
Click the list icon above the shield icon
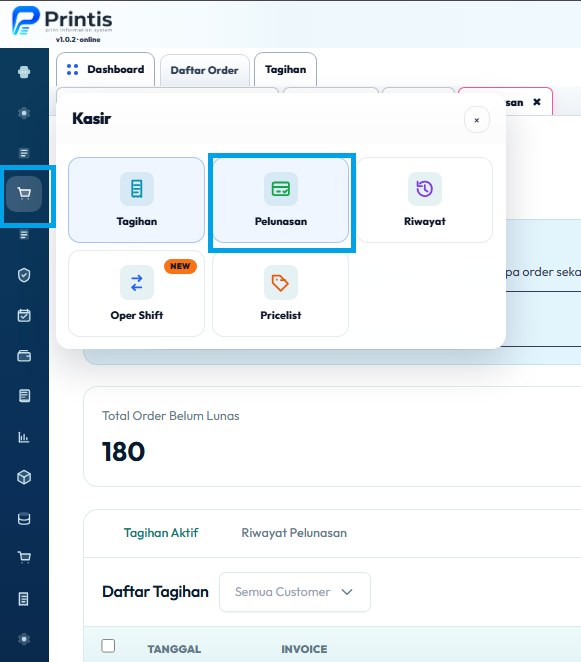24,234
